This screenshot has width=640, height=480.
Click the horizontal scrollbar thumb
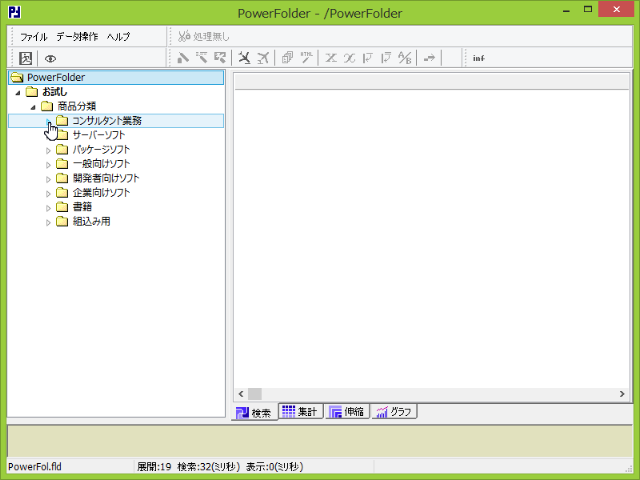255,394
